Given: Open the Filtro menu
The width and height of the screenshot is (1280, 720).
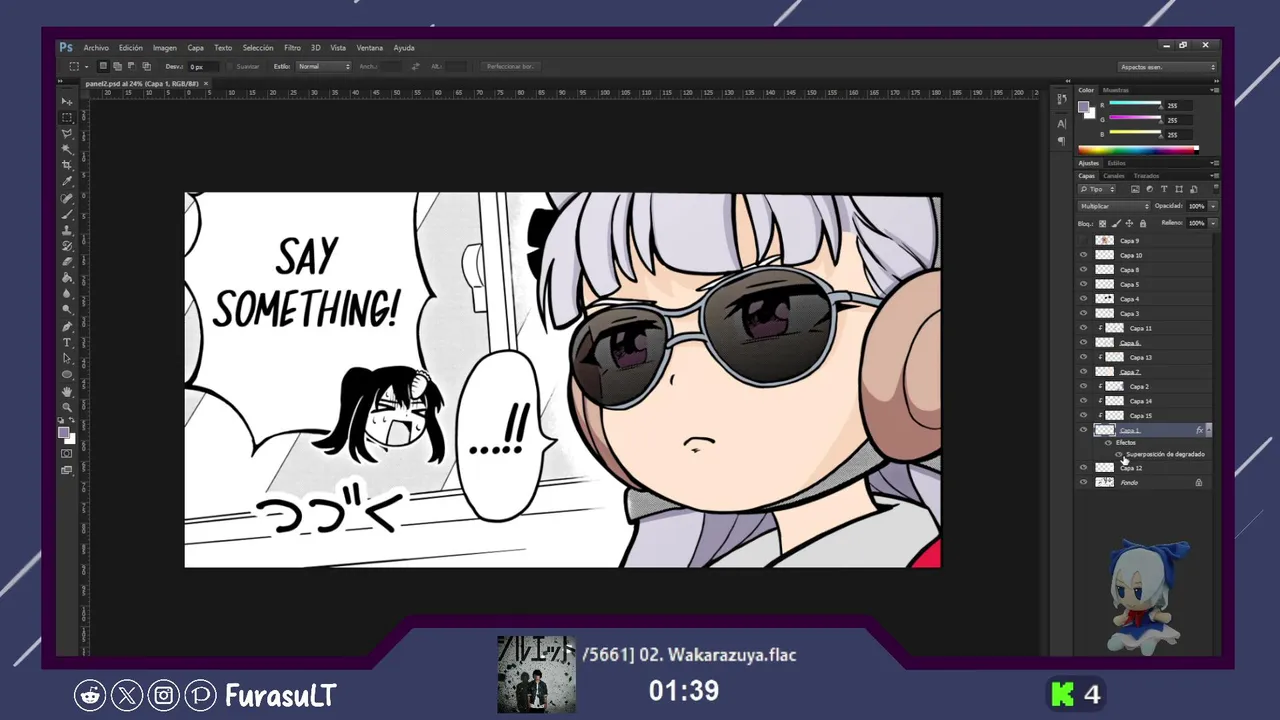Looking at the screenshot, I should coord(292,47).
